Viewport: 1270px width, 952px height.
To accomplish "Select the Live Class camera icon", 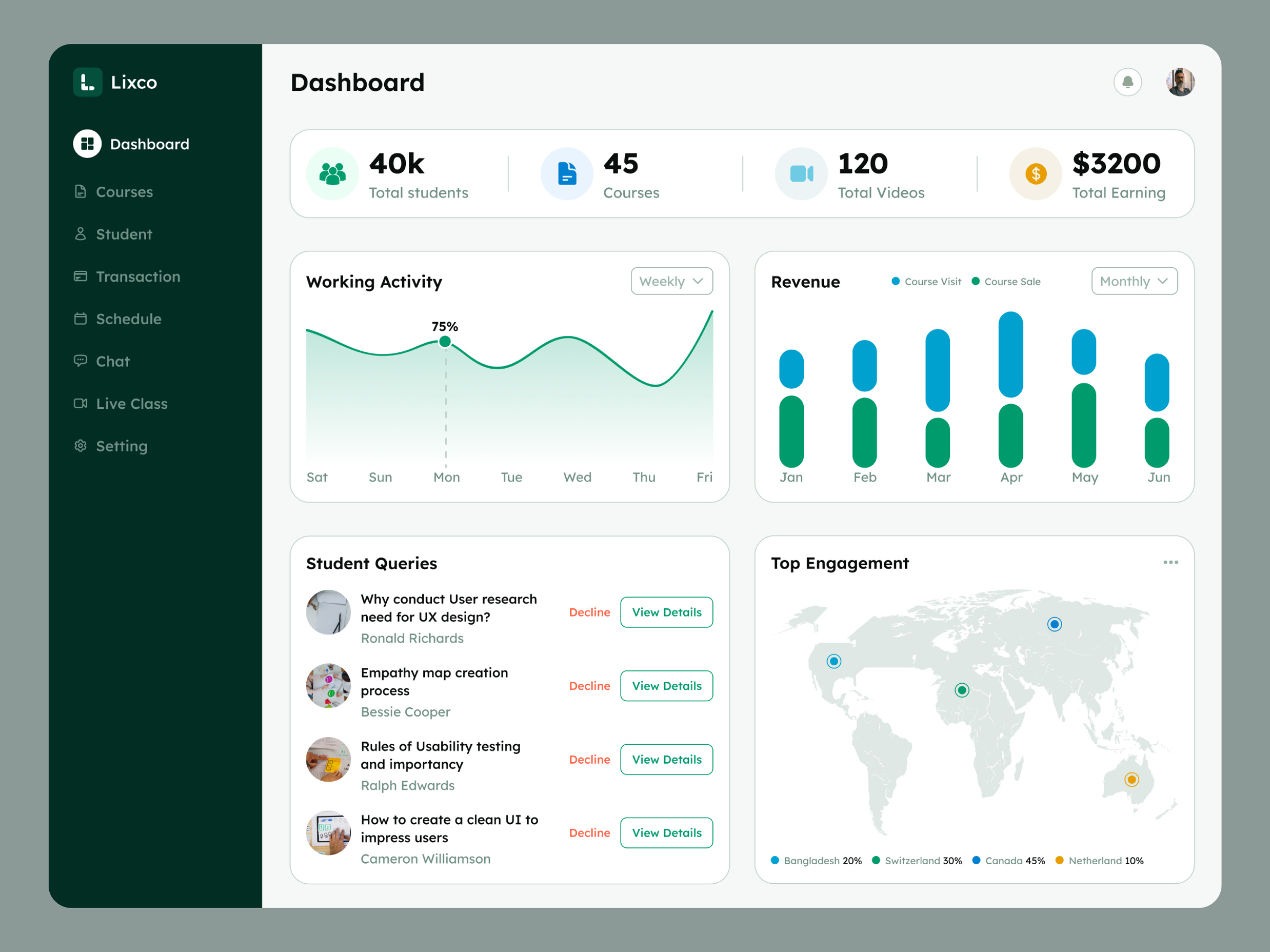I will pyautogui.click(x=80, y=404).
